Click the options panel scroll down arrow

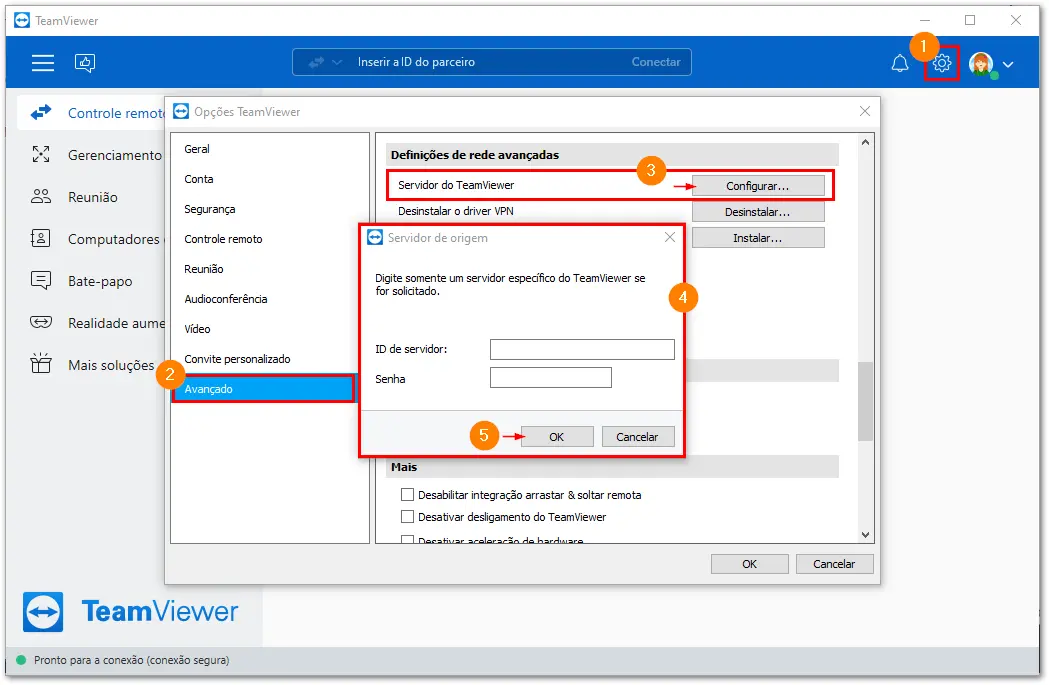(x=866, y=534)
